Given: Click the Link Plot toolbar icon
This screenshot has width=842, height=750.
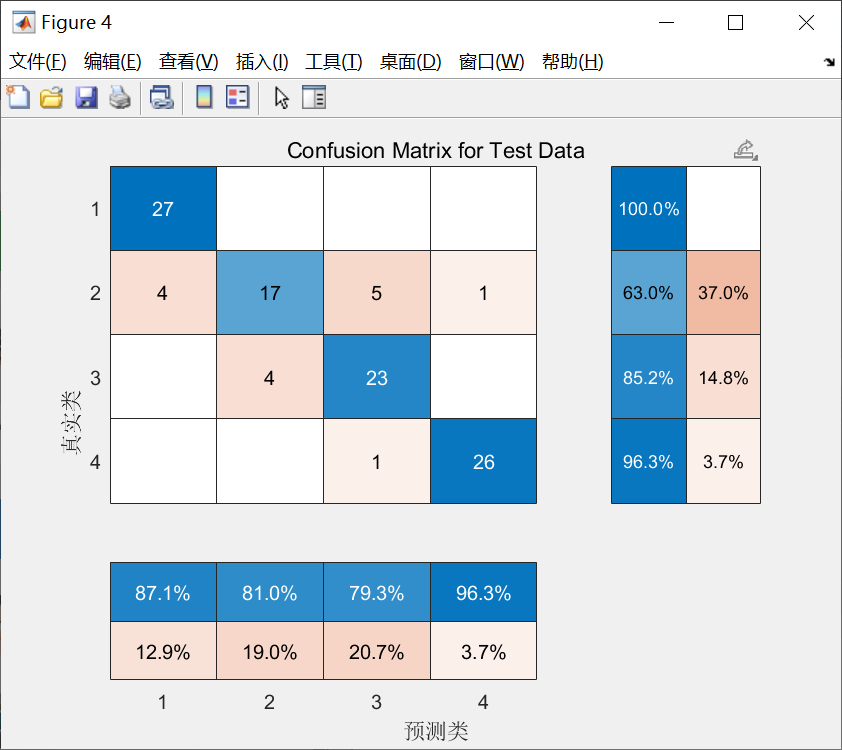Looking at the screenshot, I should (161, 97).
